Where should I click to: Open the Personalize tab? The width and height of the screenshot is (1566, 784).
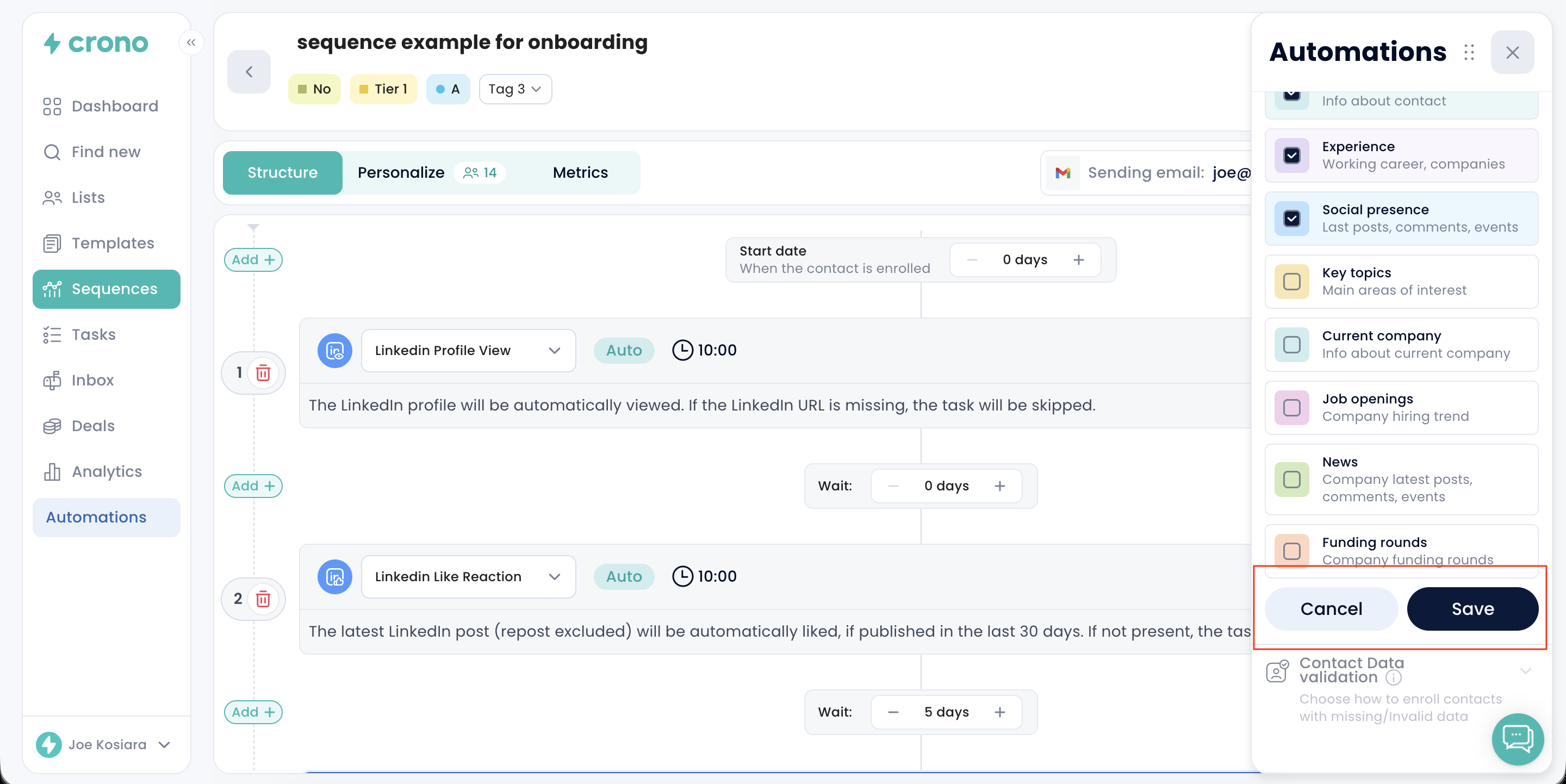pos(401,172)
